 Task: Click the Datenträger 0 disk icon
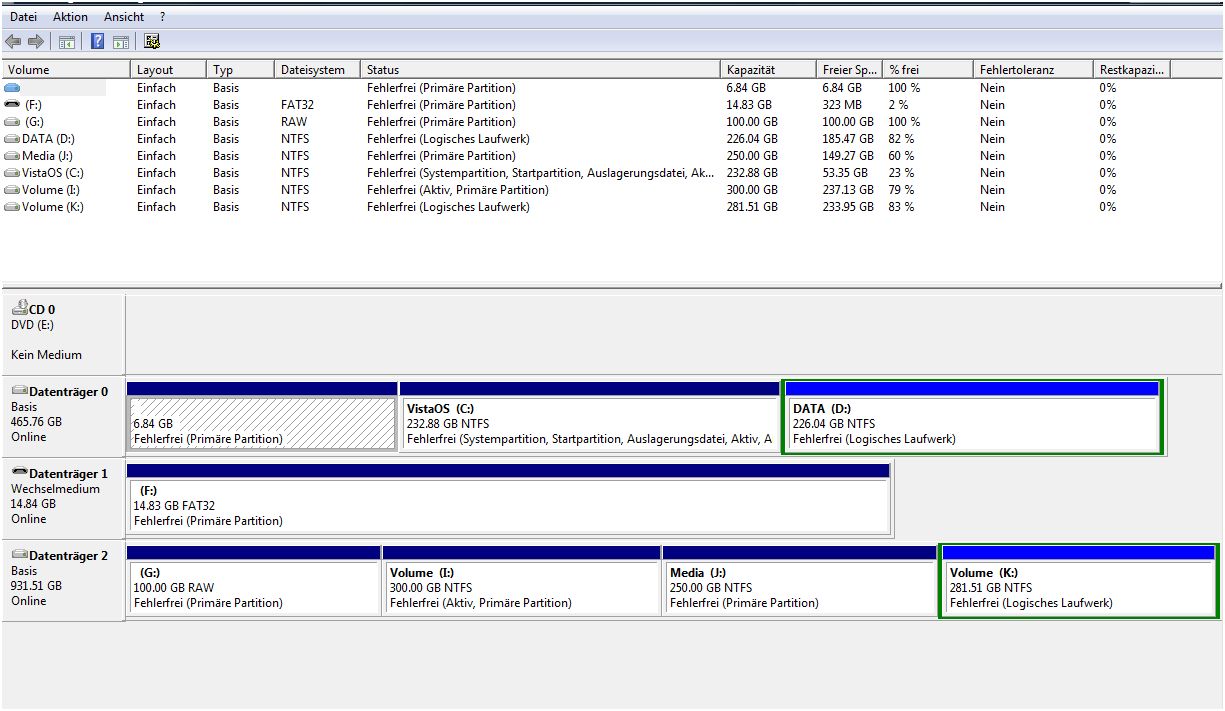pos(19,391)
